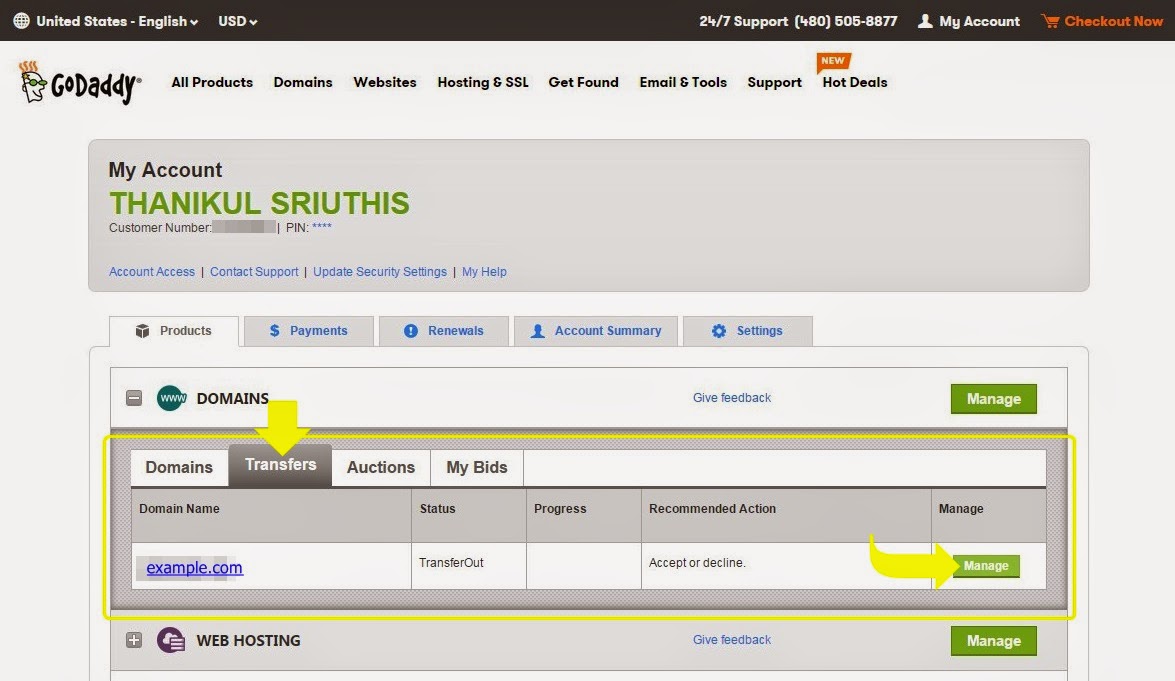Switch to the Renewals tab

tap(444, 331)
